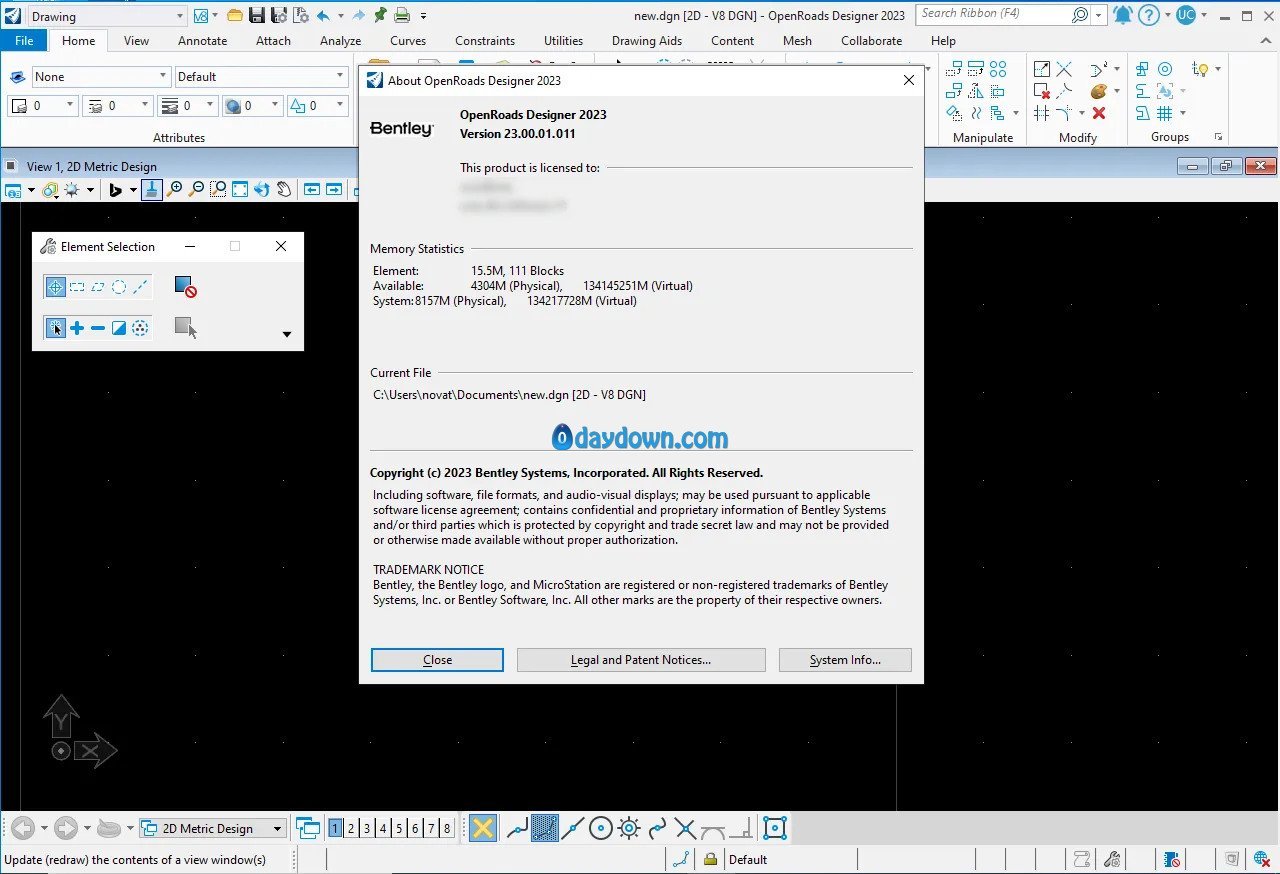Screen dimensions: 1280x874
Task: Choose Circle selection method in Element Selection
Action: [x=119, y=287]
